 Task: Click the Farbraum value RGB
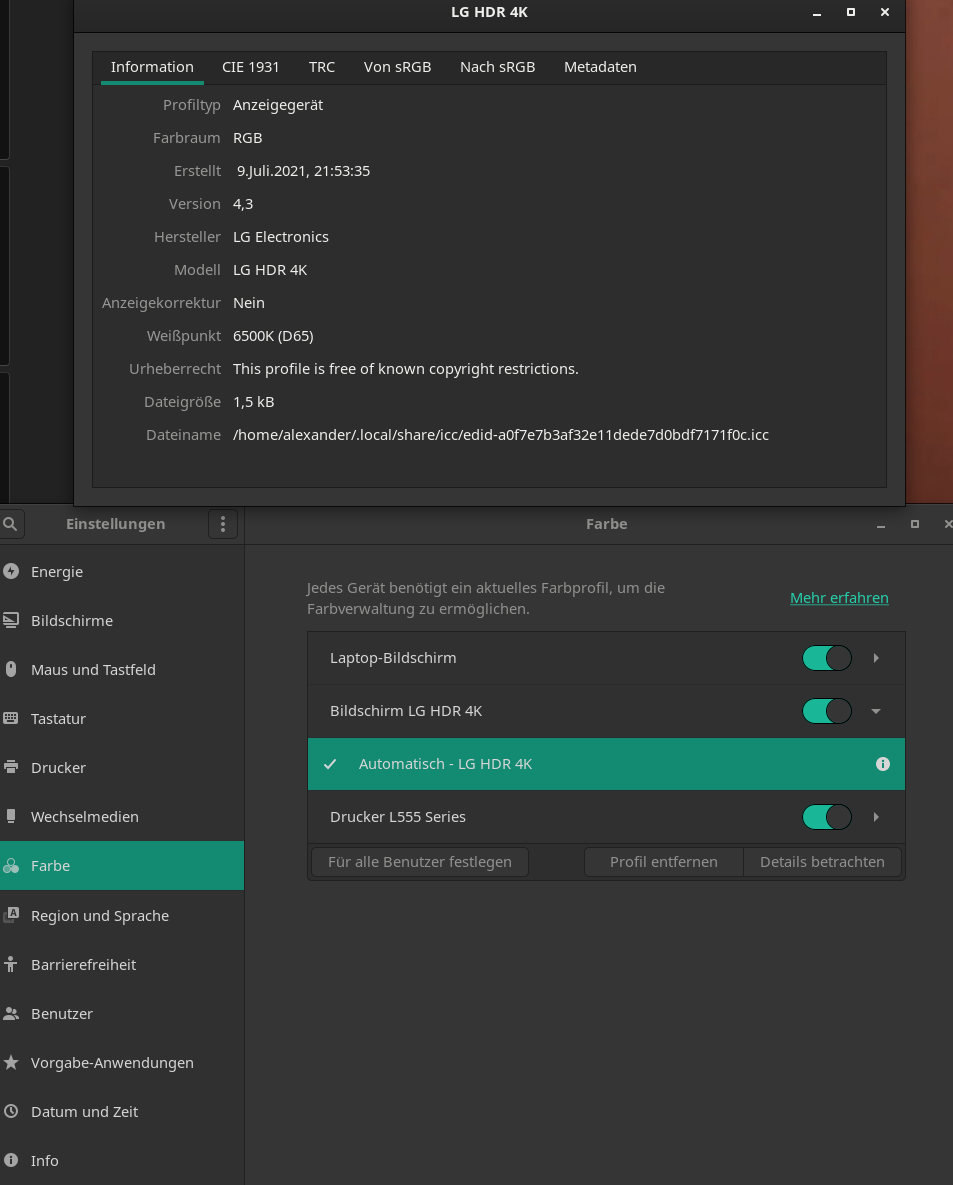(x=247, y=138)
